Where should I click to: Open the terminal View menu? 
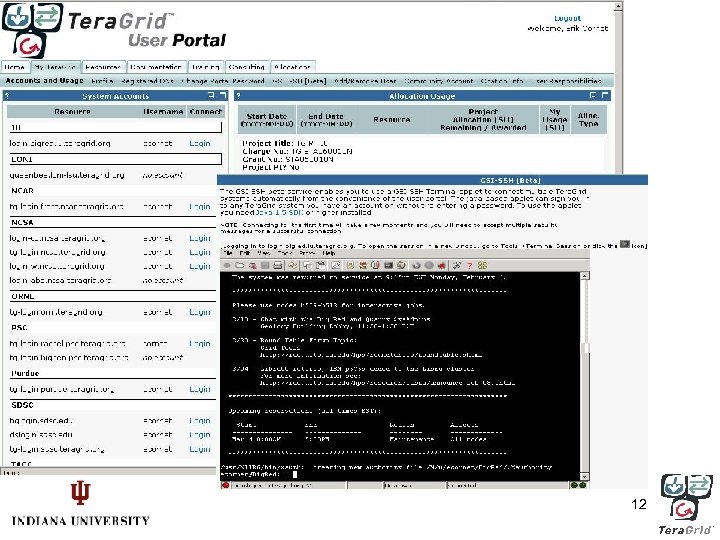(264, 253)
